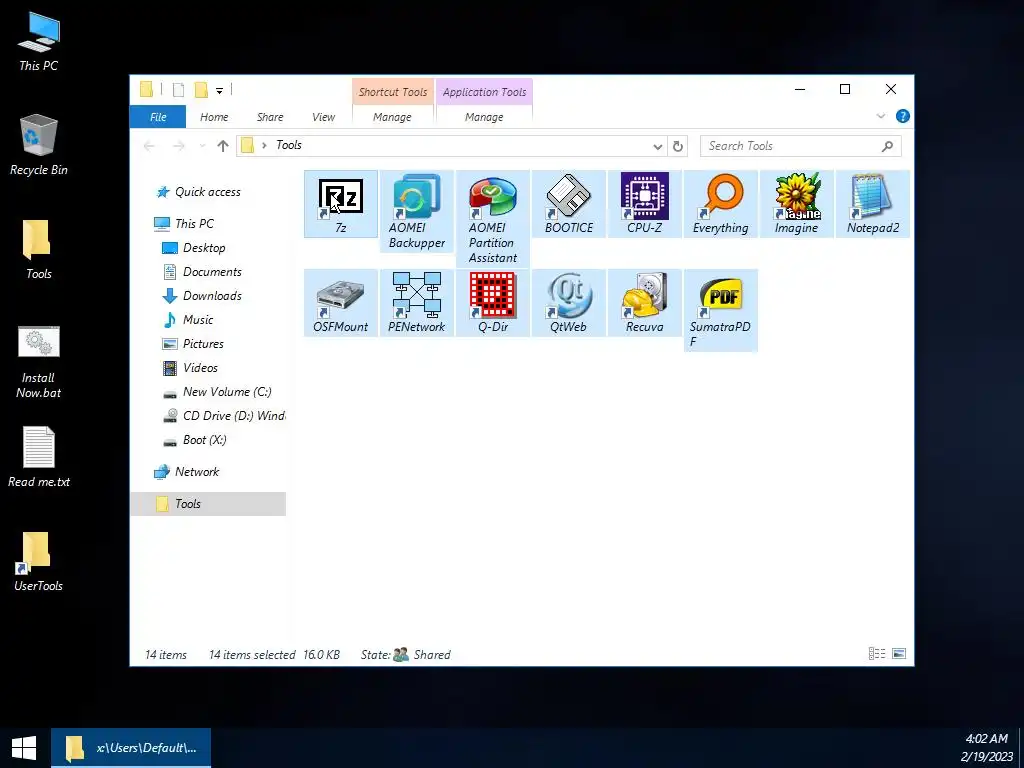Open Pictures in navigation pane
Viewport: 1024px width, 768px height.
pos(203,344)
